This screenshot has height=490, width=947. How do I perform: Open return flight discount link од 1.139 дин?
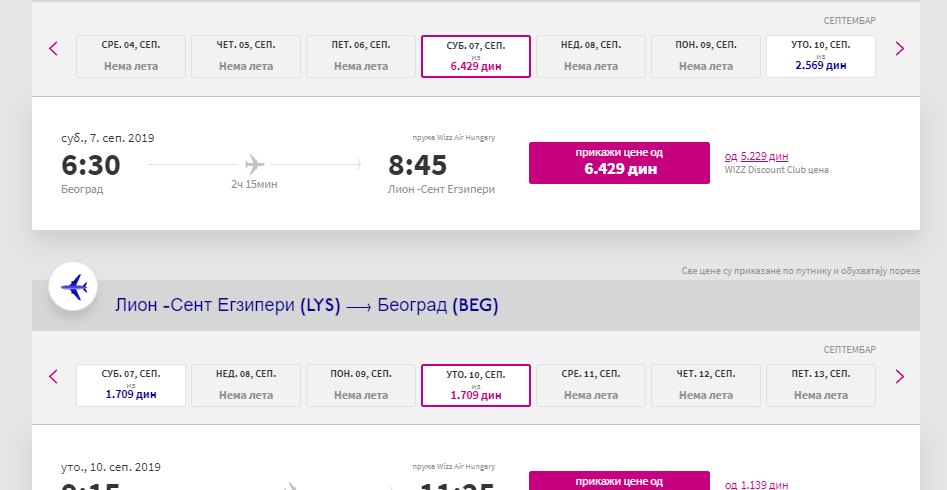point(756,485)
